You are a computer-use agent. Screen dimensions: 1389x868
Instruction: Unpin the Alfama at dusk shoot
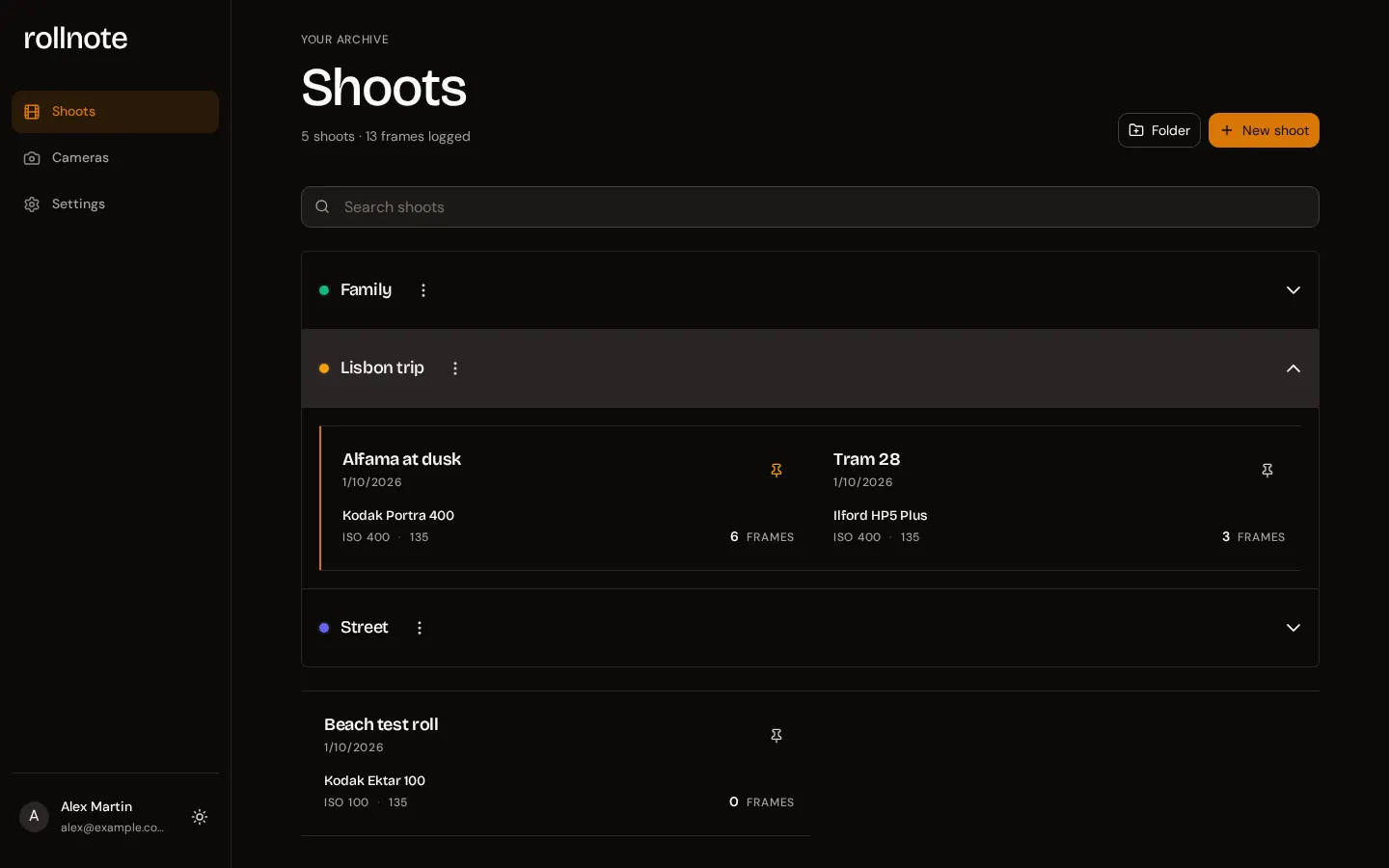tap(776, 471)
